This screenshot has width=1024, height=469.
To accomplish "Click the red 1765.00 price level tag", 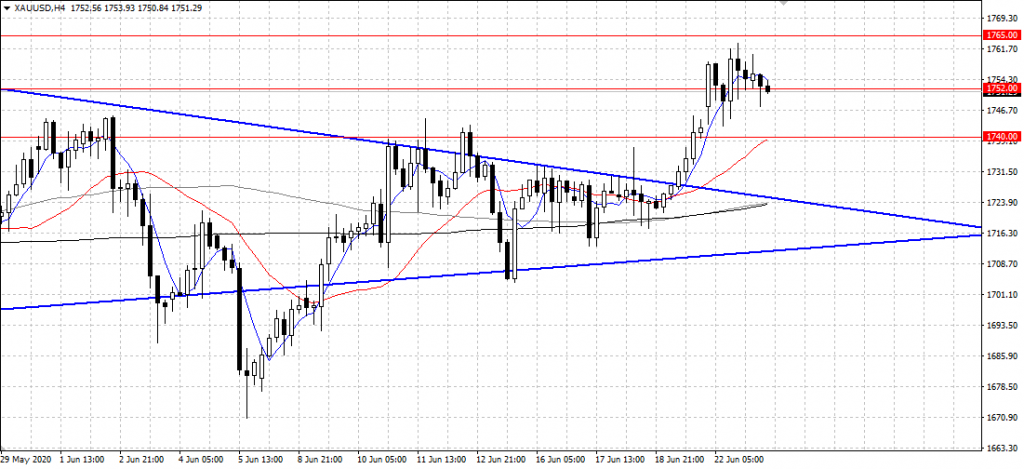I will tap(1000, 35).
